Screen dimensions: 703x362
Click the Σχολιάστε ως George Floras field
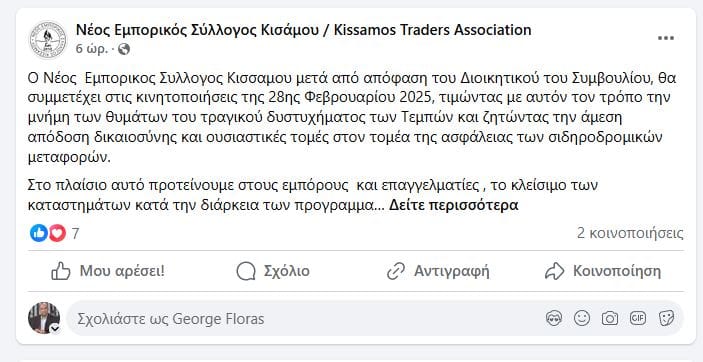tap(375, 319)
